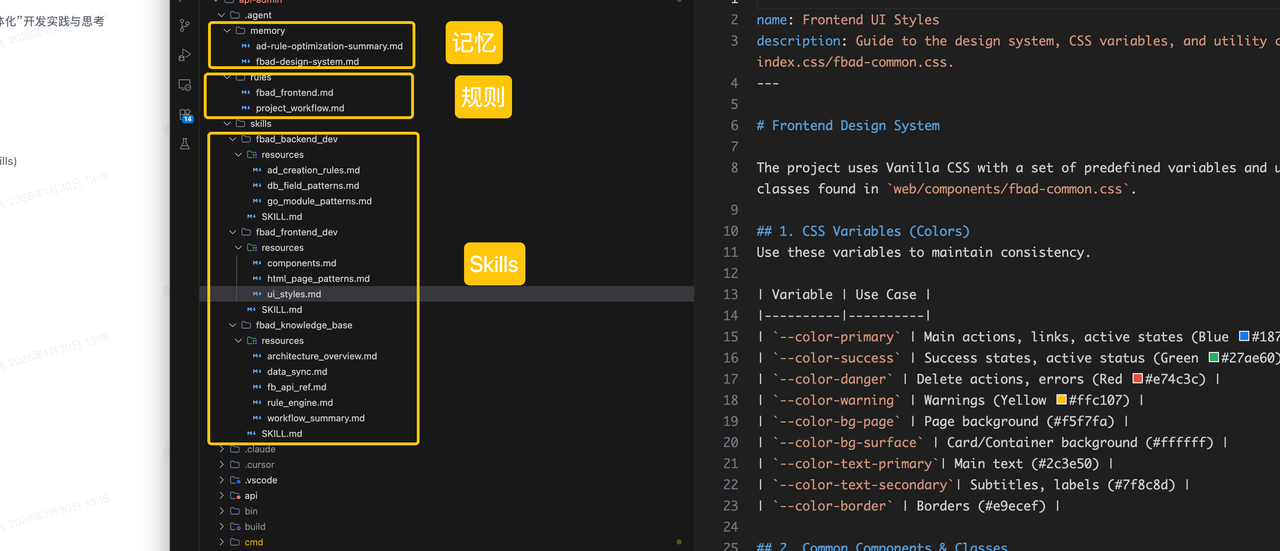
Task: Click the yellow #ffc107 color swatch
Action: [x=1061, y=400]
